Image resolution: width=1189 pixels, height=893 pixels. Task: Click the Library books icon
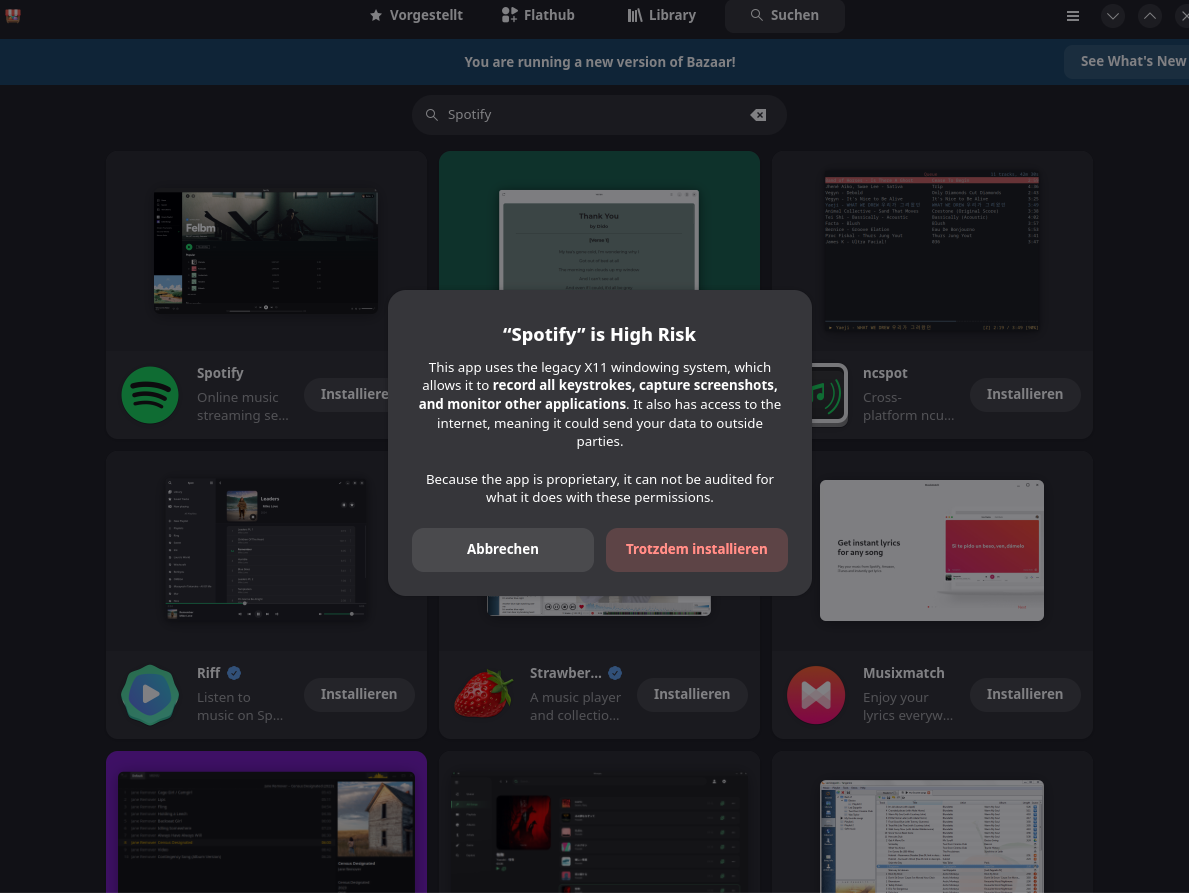(635, 15)
